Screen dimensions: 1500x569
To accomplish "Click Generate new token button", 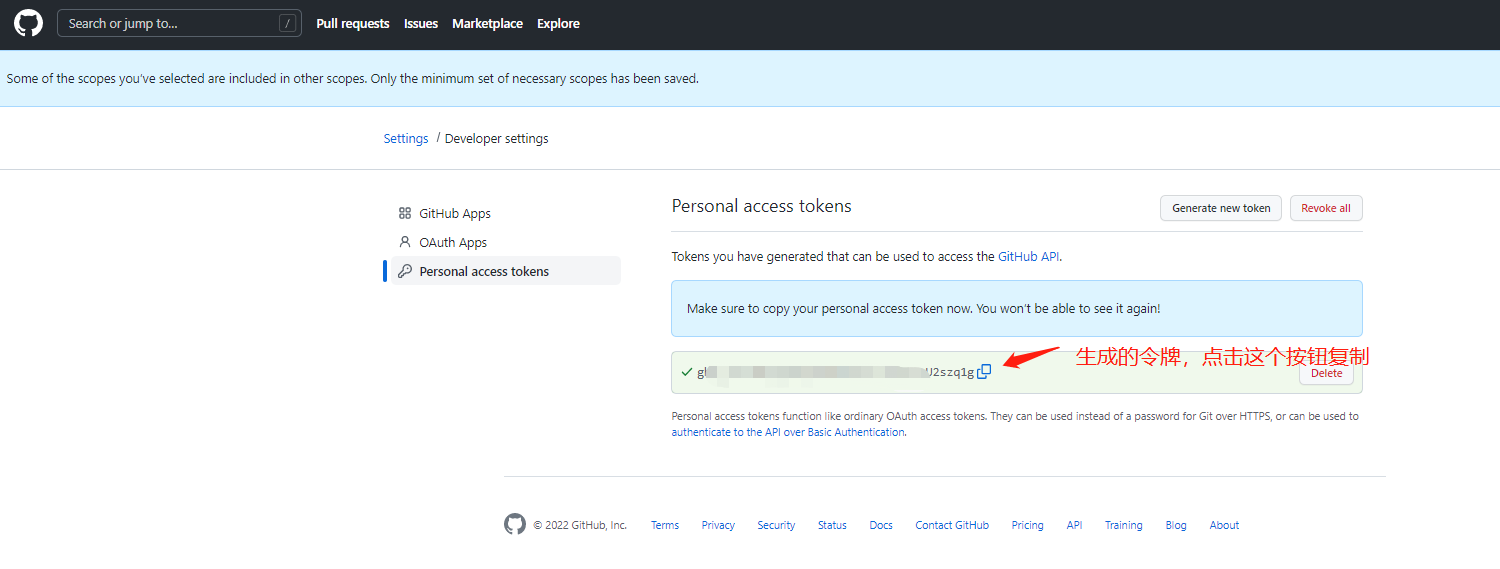I will click(x=1221, y=208).
